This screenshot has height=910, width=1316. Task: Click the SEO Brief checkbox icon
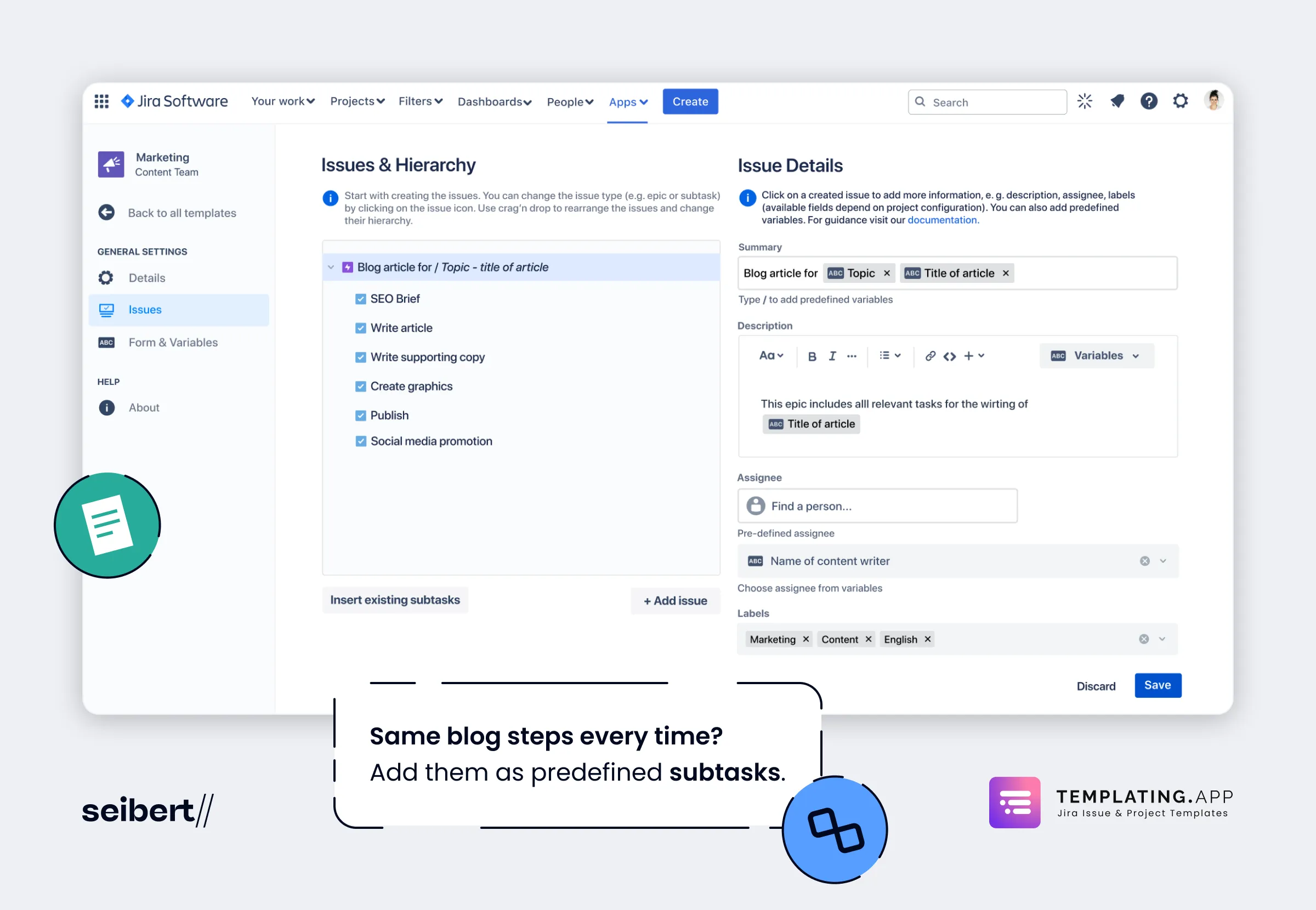pyautogui.click(x=360, y=299)
